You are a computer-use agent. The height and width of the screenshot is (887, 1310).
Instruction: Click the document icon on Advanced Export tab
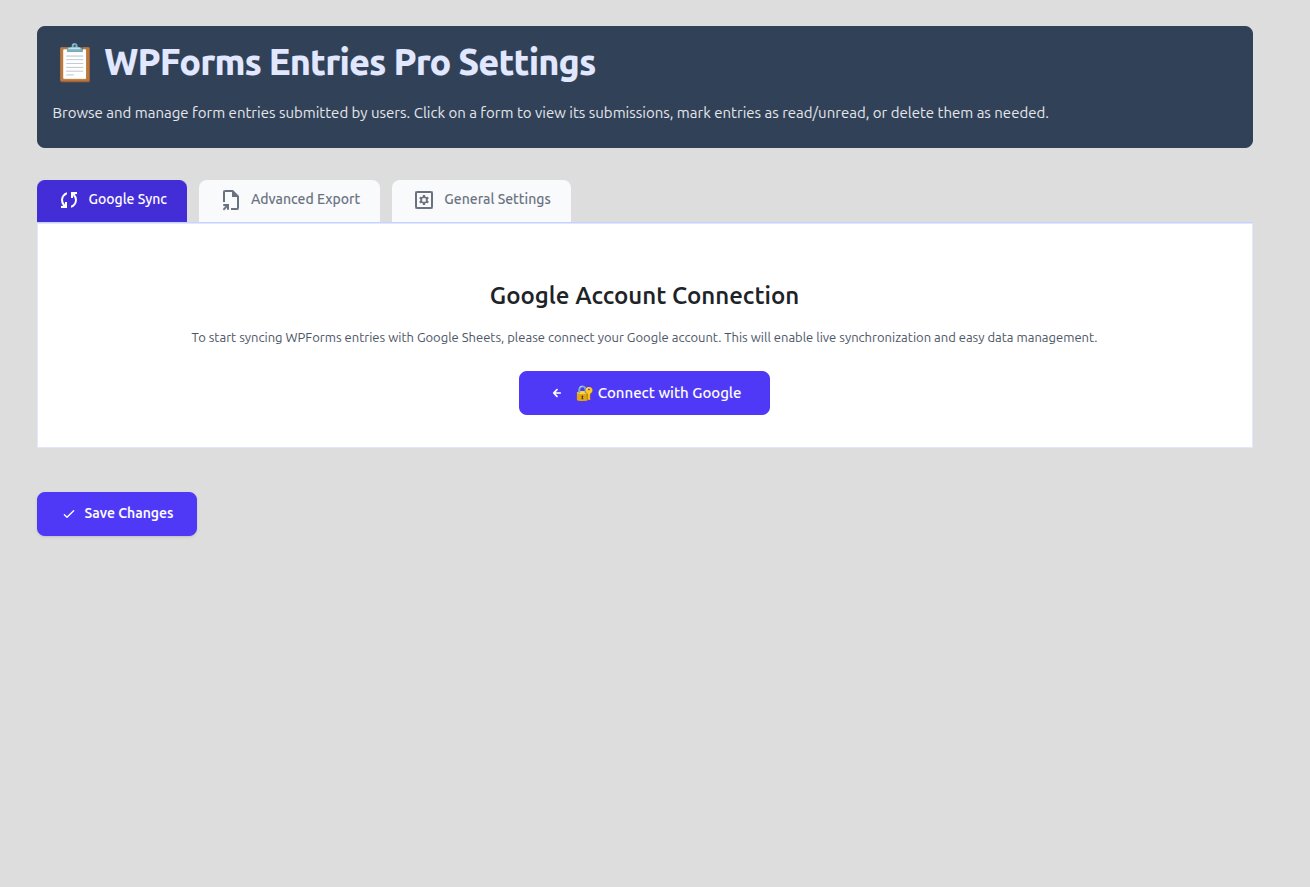click(230, 200)
